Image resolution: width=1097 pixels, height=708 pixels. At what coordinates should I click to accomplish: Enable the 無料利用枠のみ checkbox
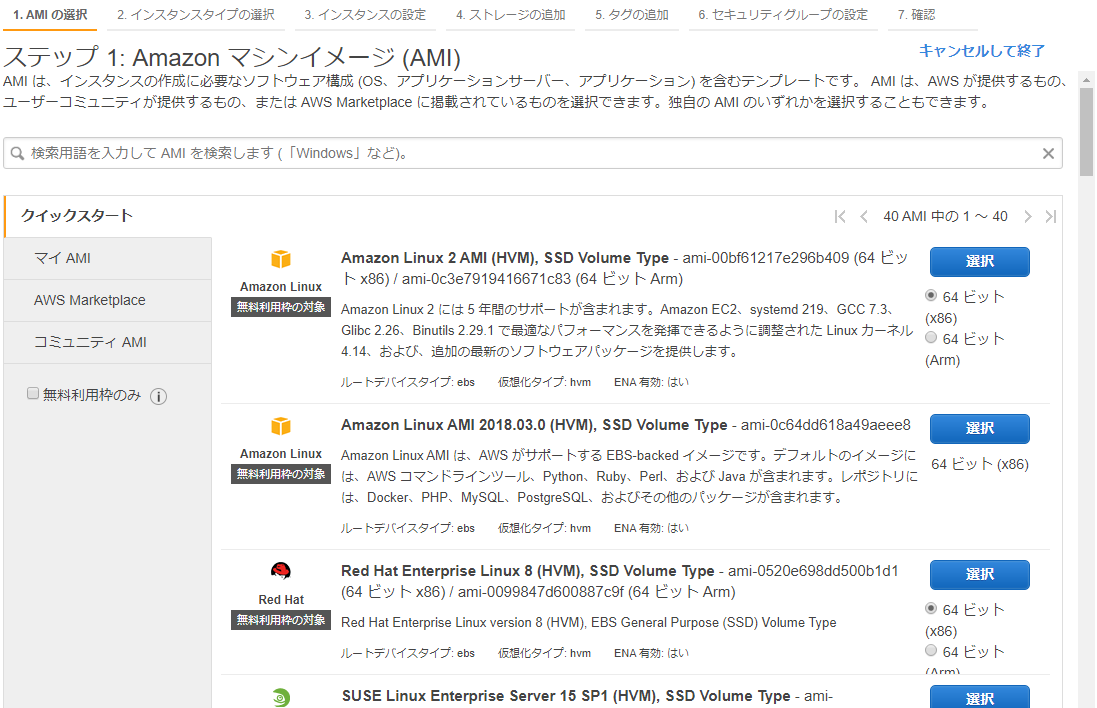[32, 393]
